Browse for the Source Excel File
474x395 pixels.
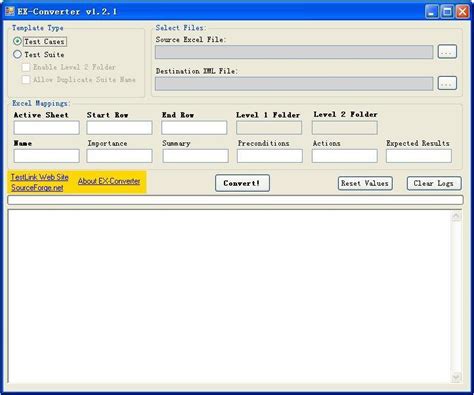447,52
